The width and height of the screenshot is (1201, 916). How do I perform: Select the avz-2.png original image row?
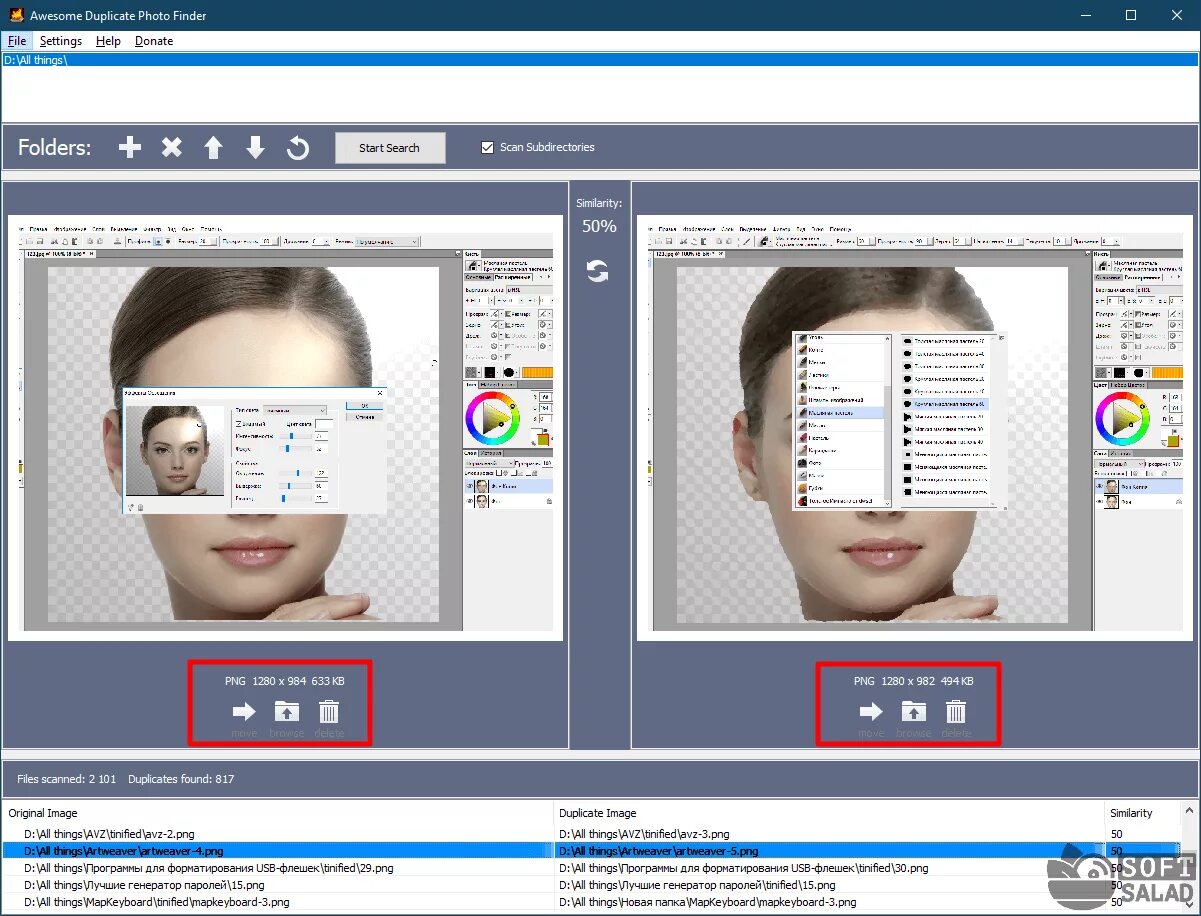[277, 834]
